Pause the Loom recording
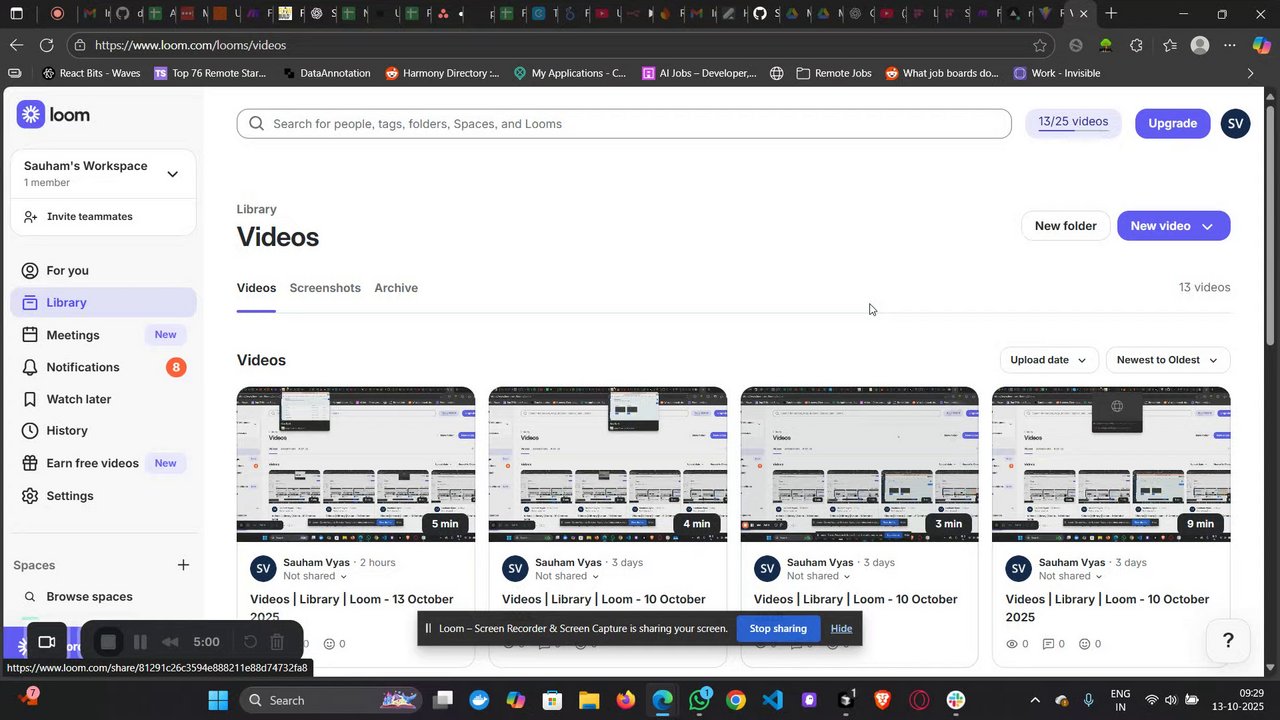This screenshot has width=1280, height=720. (x=140, y=642)
